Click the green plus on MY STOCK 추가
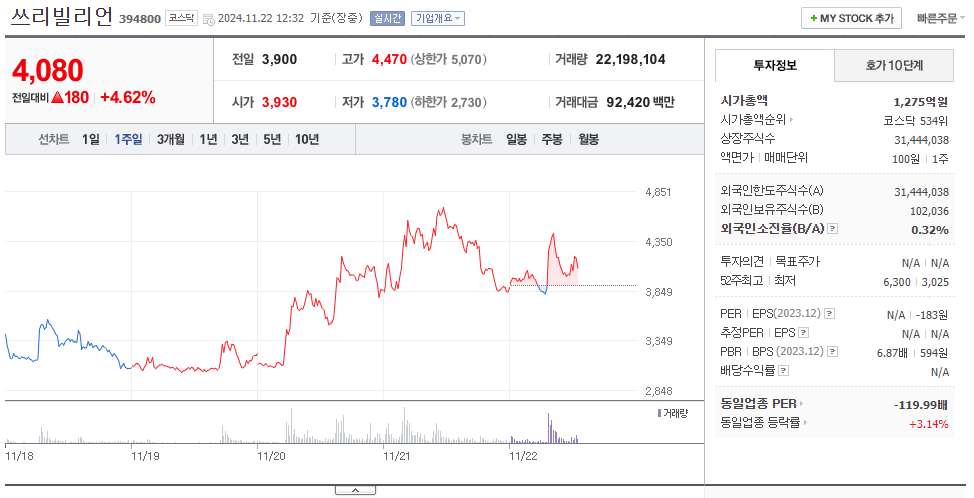Screen dimensions: 974x498 (814, 19)
